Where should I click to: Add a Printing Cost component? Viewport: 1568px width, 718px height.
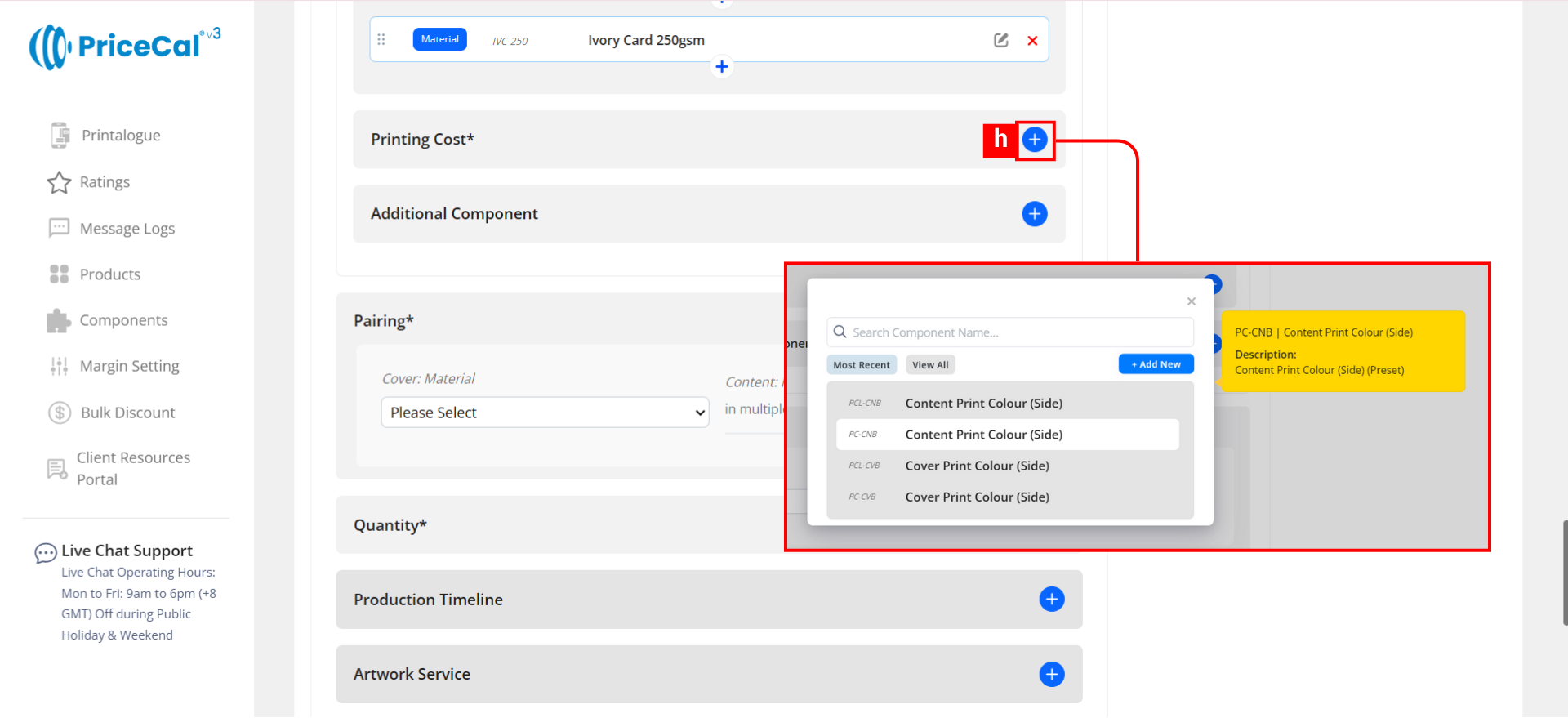(x=1035, y=140)
